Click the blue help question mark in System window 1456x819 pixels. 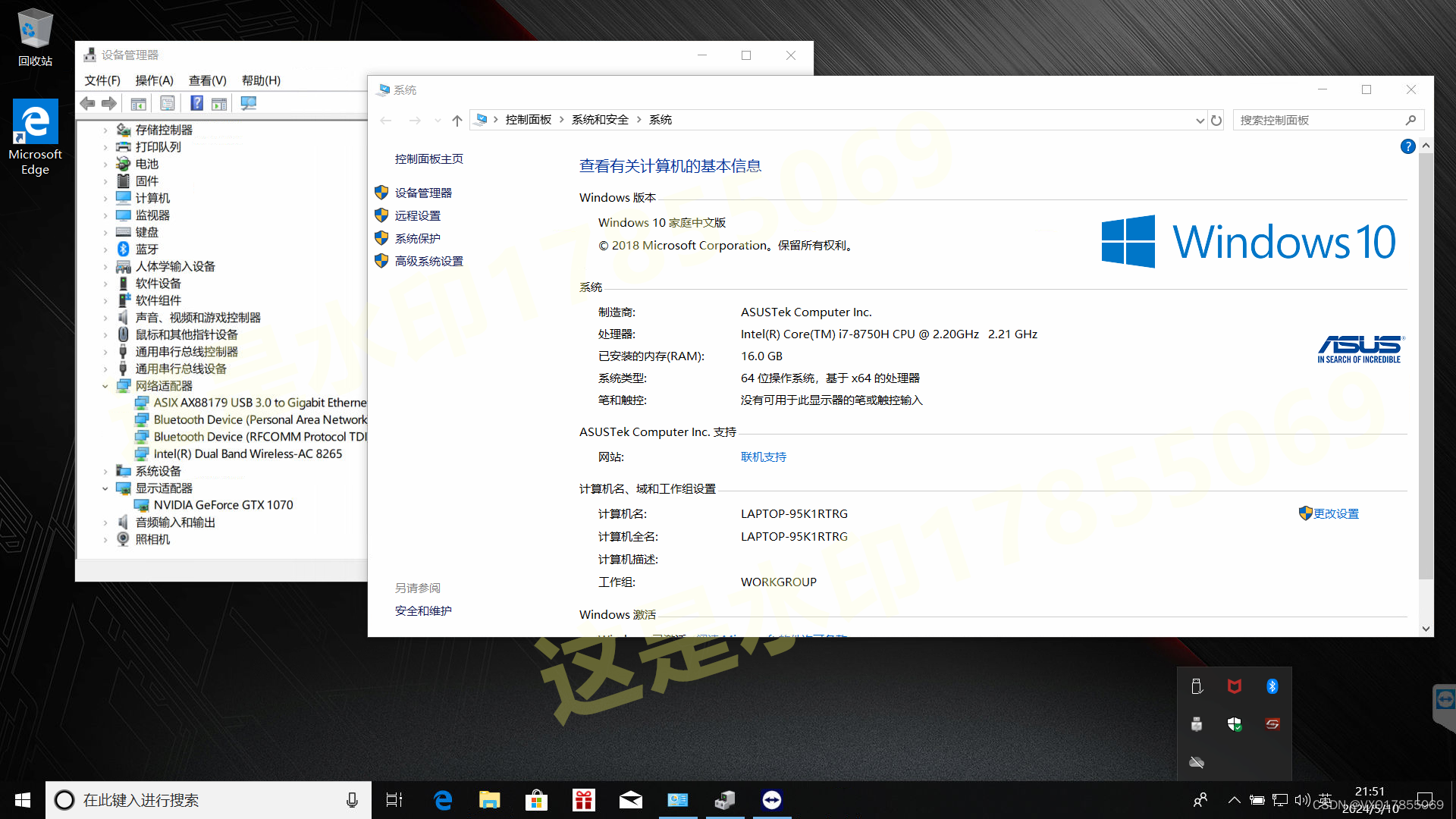[x=1407, y=146]
